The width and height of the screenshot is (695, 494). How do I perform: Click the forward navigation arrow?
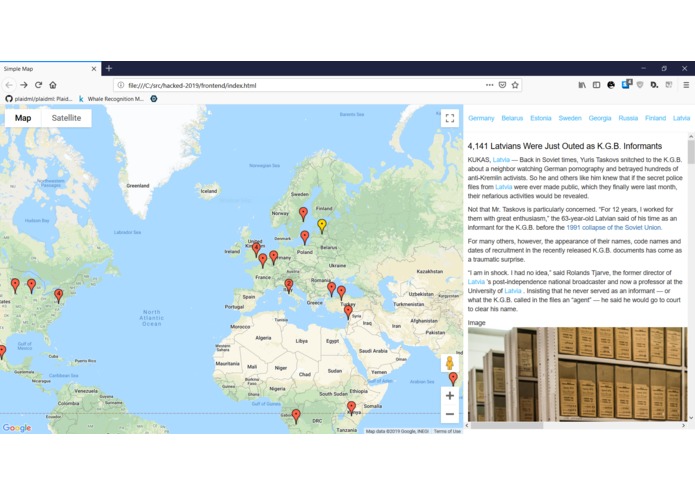tap(24, 85)
